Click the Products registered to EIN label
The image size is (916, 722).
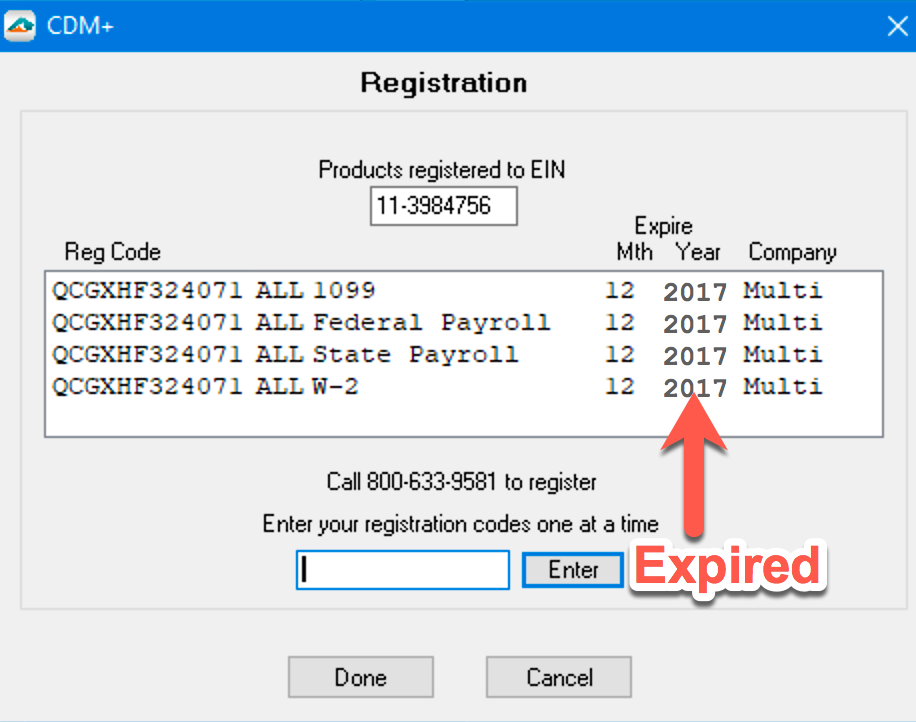(x=441, y=170)
